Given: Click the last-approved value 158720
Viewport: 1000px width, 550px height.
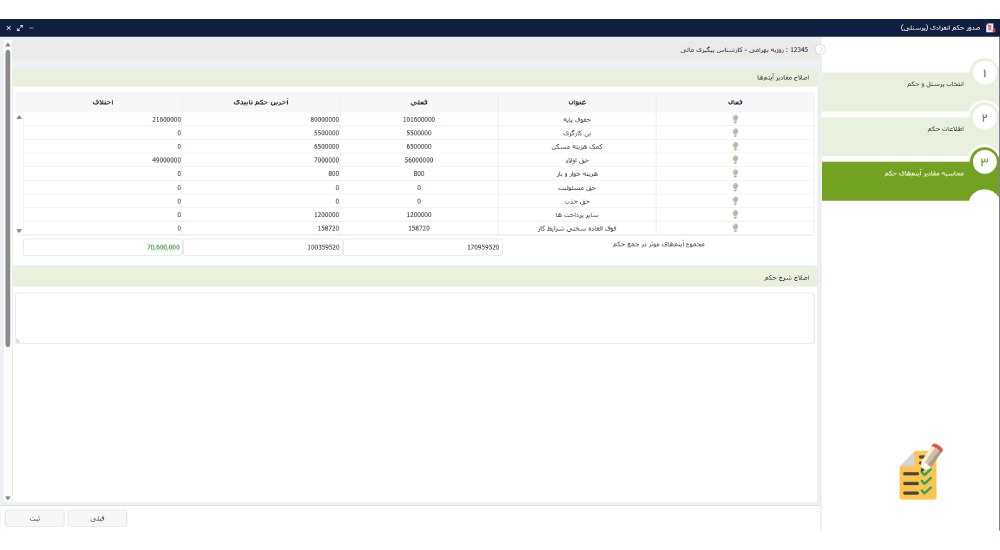Looking at the screenshot, I should click(328, 228).
